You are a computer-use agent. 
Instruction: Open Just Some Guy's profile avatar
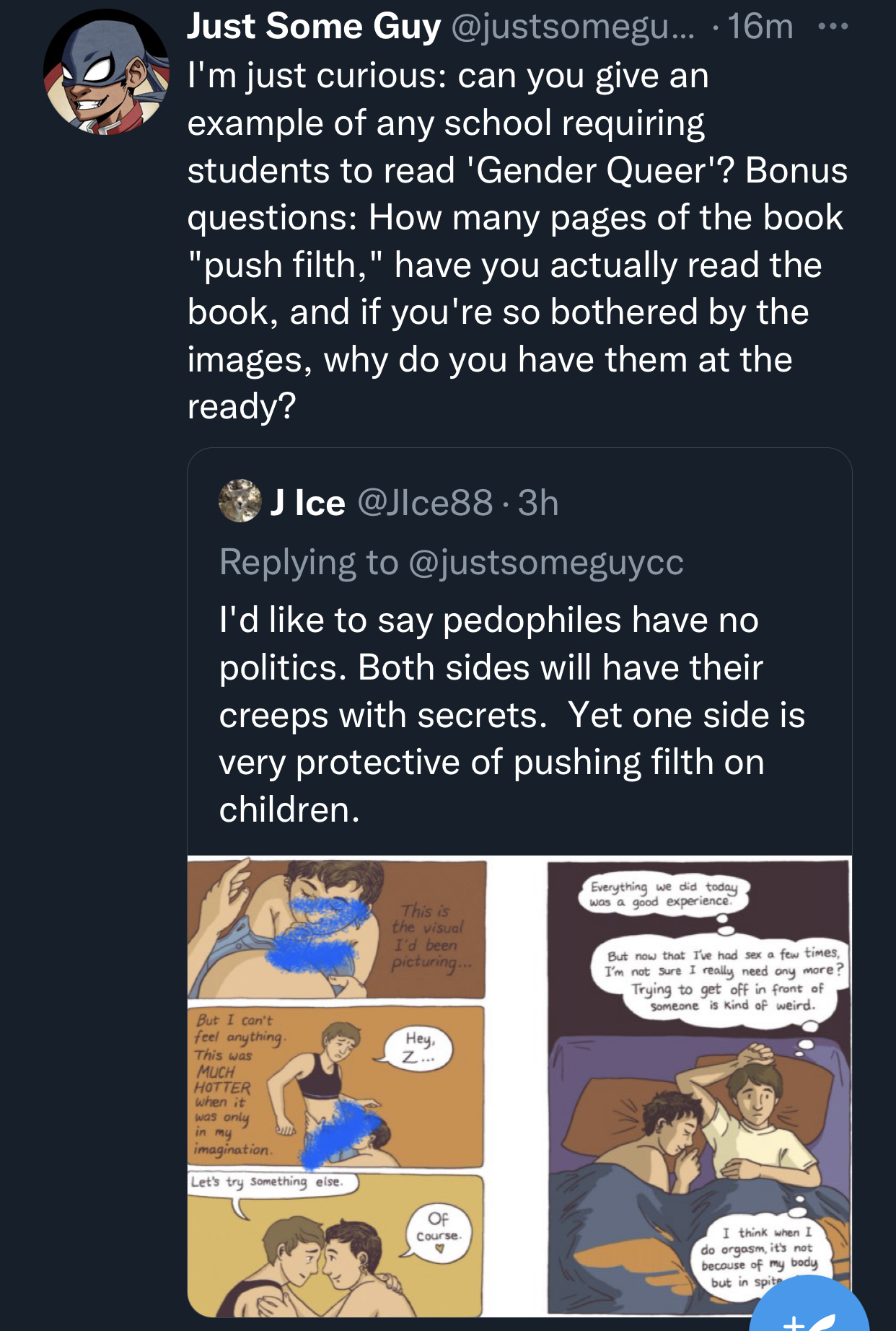pos(106,72)
